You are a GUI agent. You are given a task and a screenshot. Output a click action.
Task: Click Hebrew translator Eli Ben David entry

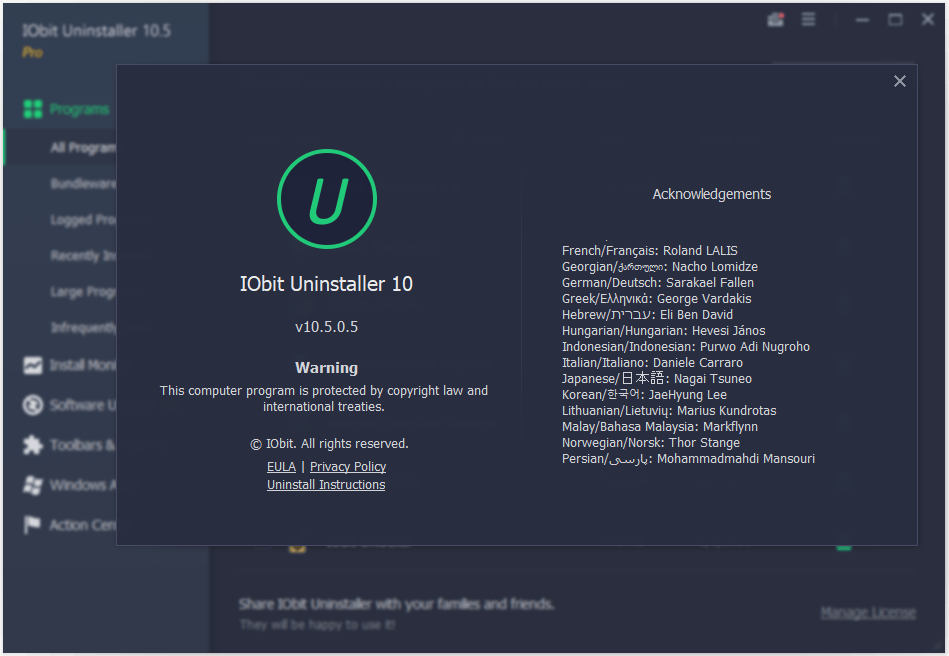[x=647, y=315]
